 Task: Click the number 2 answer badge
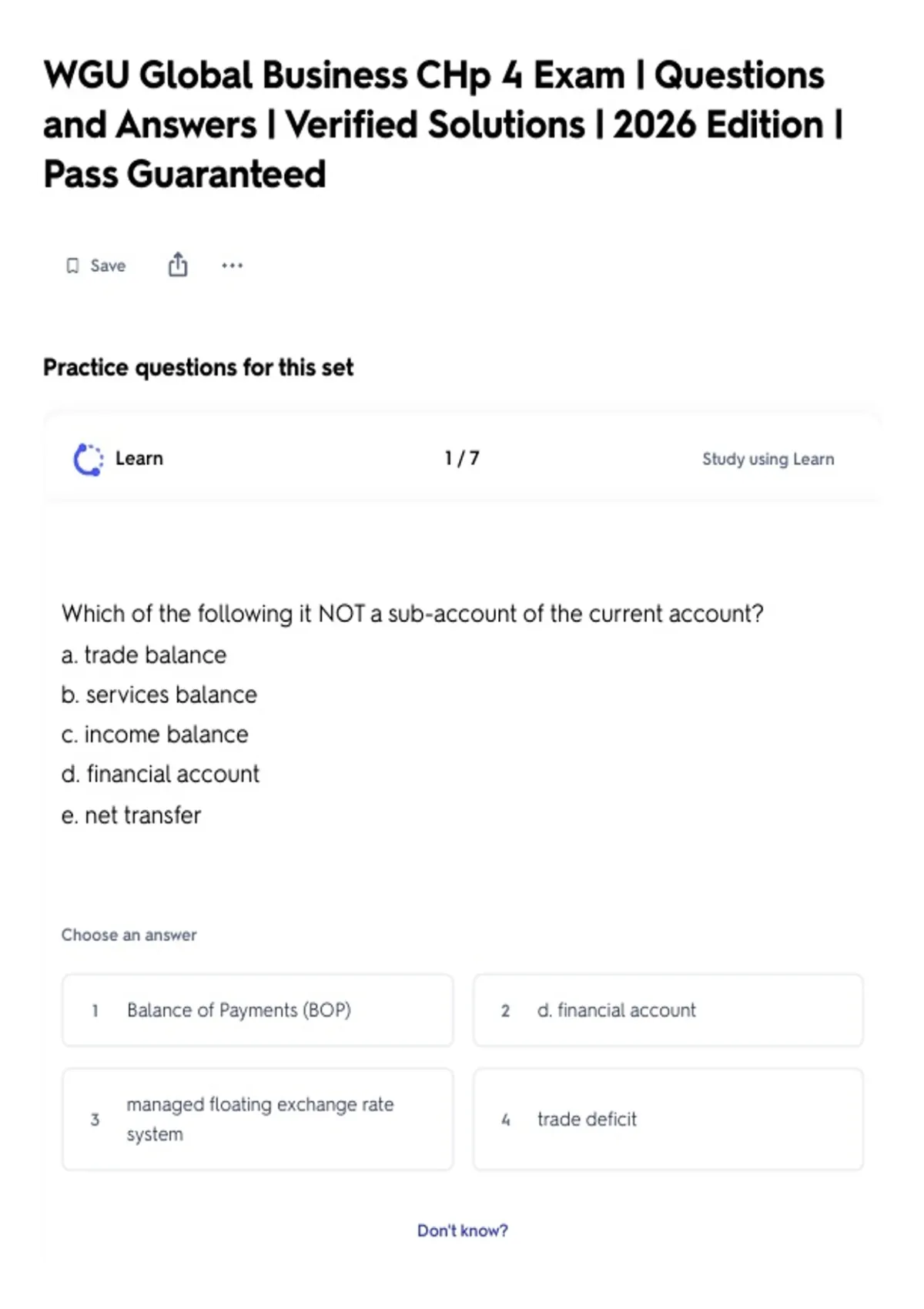point(505,1010)
